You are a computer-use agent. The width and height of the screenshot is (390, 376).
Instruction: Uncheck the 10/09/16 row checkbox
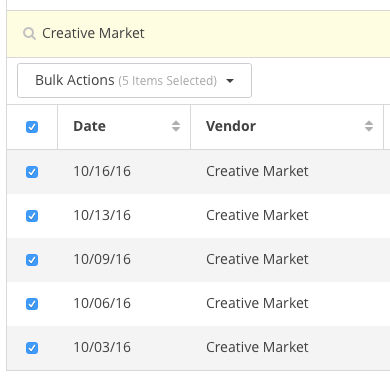coord(32,260)
